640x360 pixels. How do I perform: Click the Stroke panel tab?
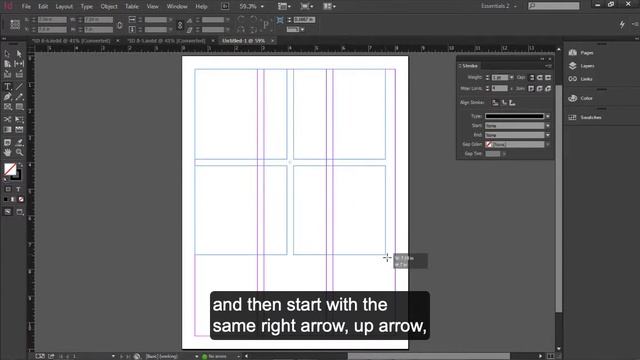(469, 66)
